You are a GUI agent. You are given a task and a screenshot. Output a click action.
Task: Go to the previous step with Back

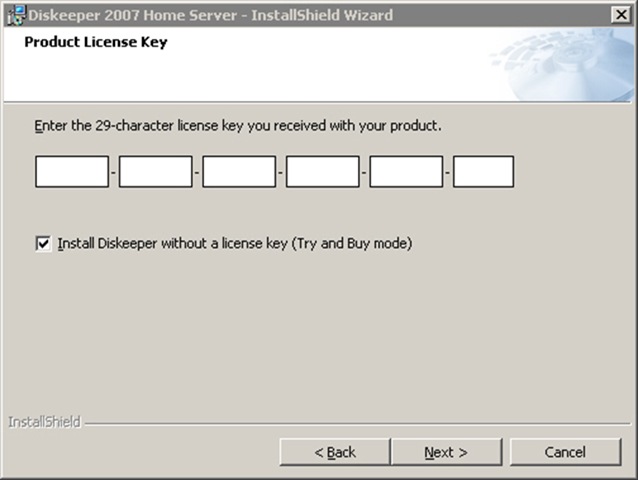tap(335, 452)
